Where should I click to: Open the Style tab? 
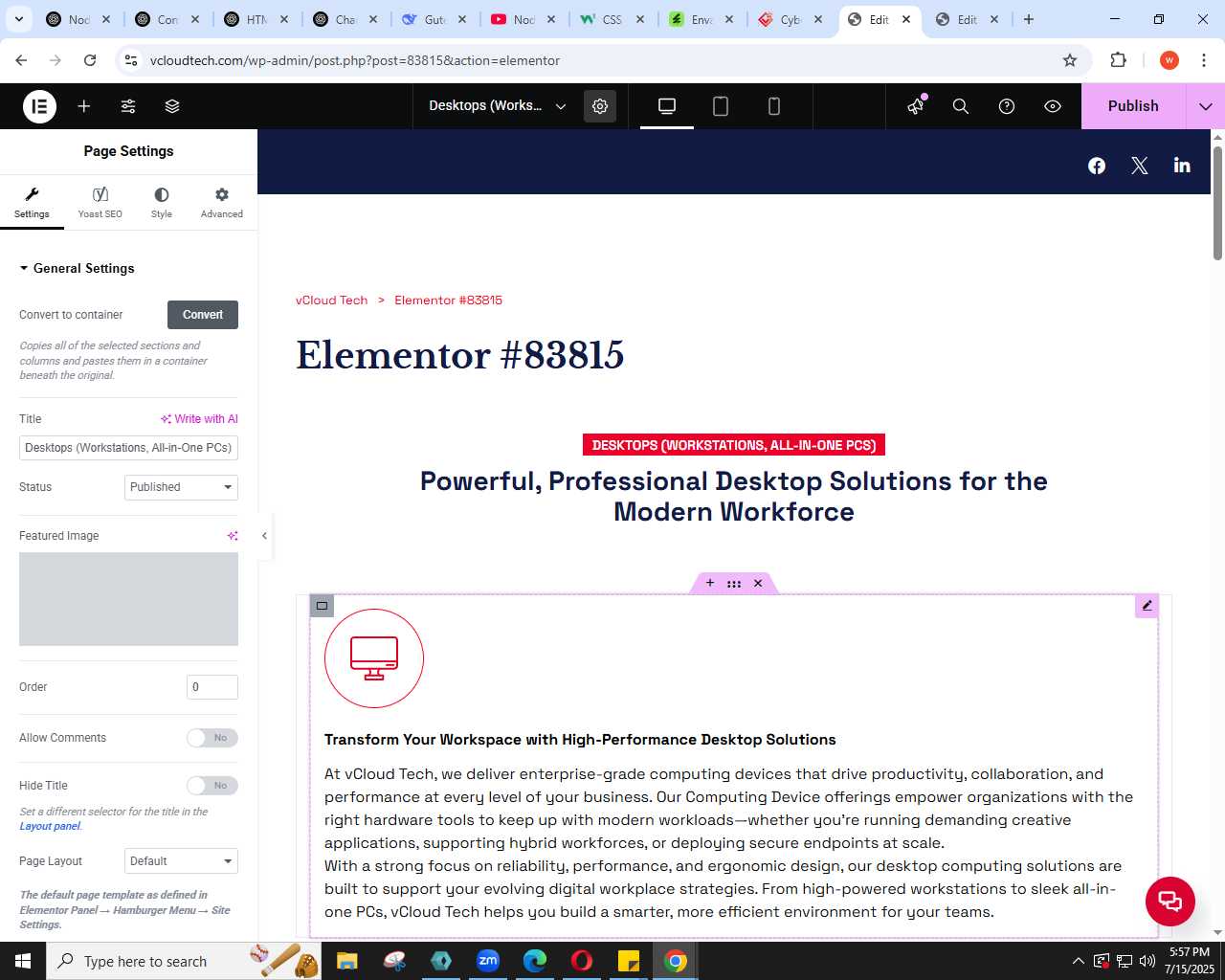(x=162, y=203)
